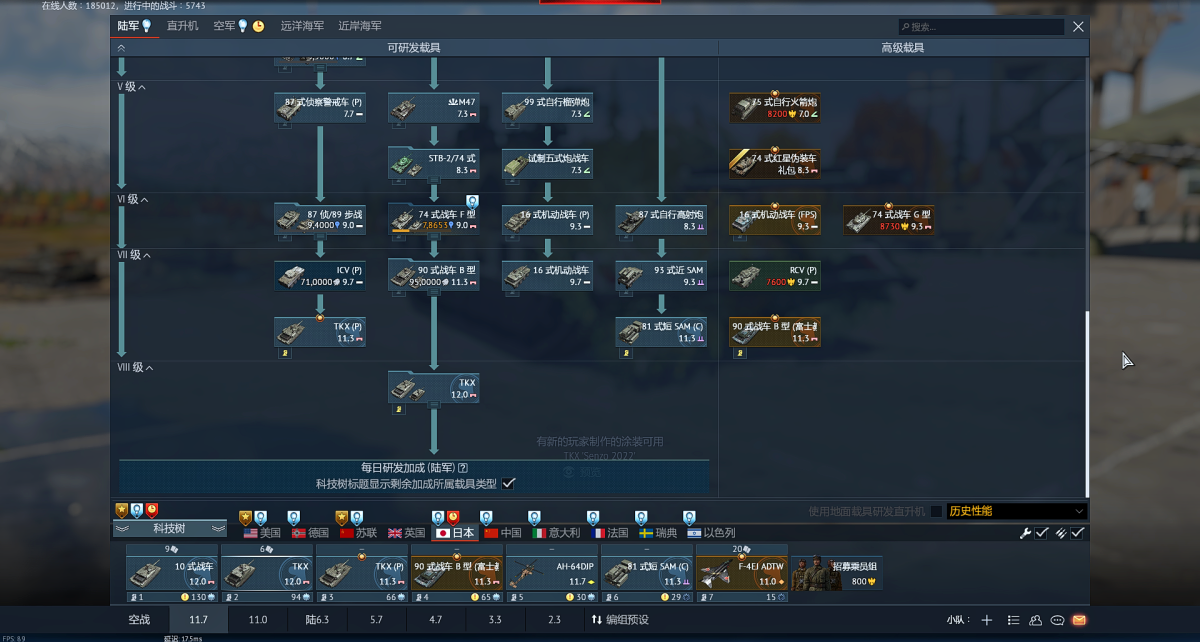Click the 每日研发加成 help question mark

(x=463, y=467)
